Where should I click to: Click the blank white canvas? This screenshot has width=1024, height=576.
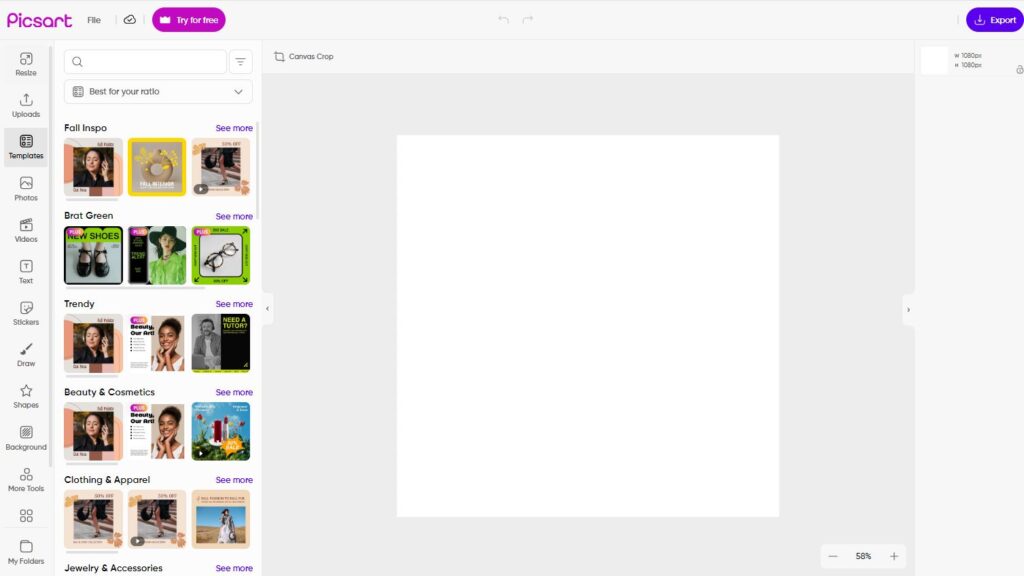(588, 326)
